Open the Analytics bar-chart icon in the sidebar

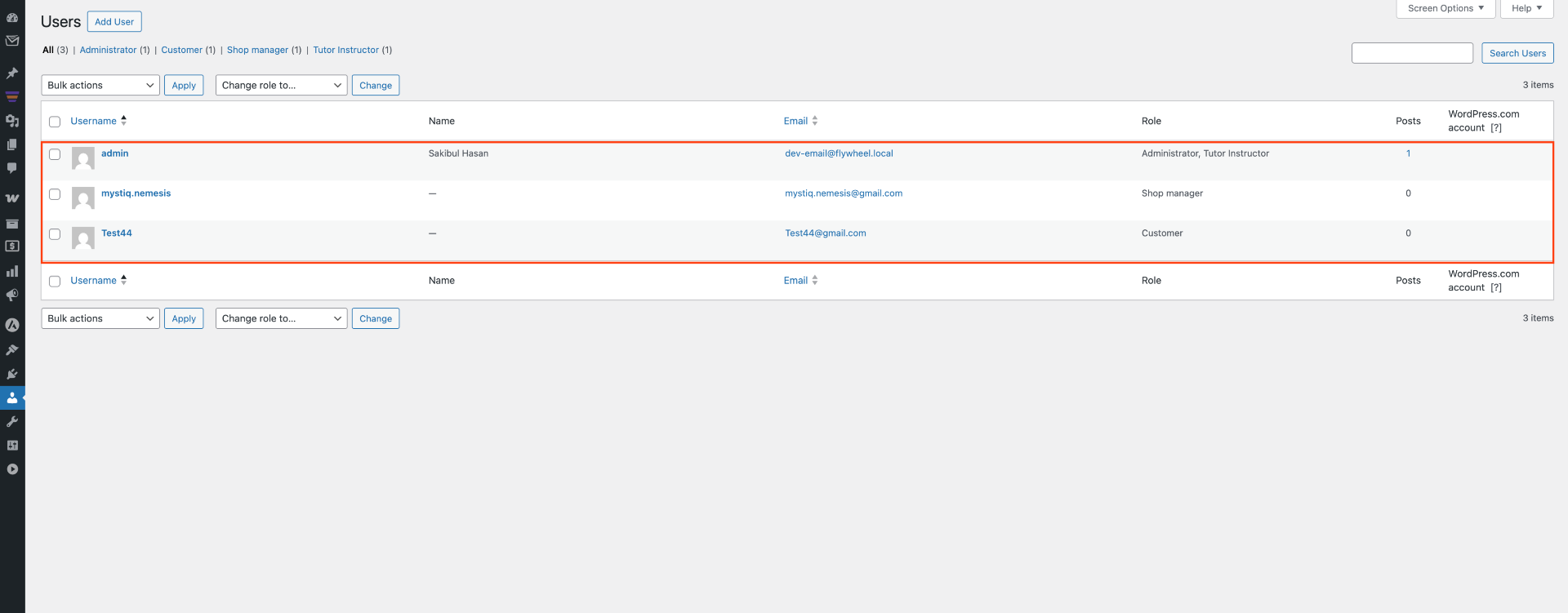tap(12, 271)
